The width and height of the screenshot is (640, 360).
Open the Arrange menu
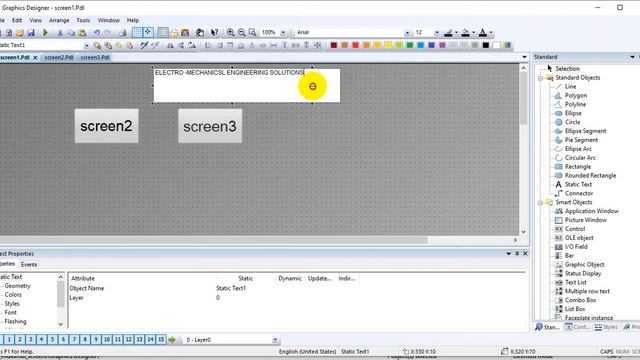59,20
